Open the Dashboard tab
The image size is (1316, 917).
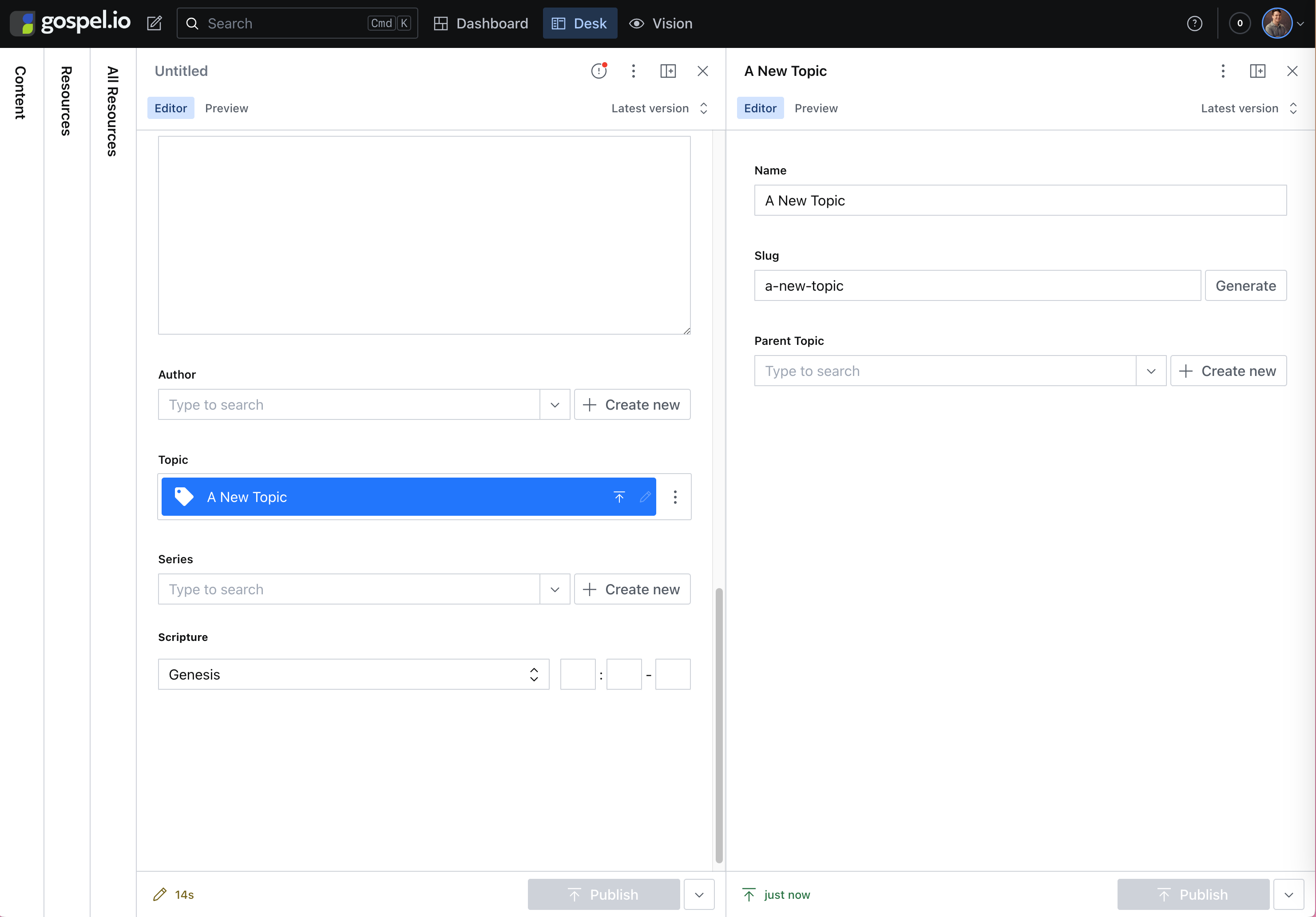481,24
